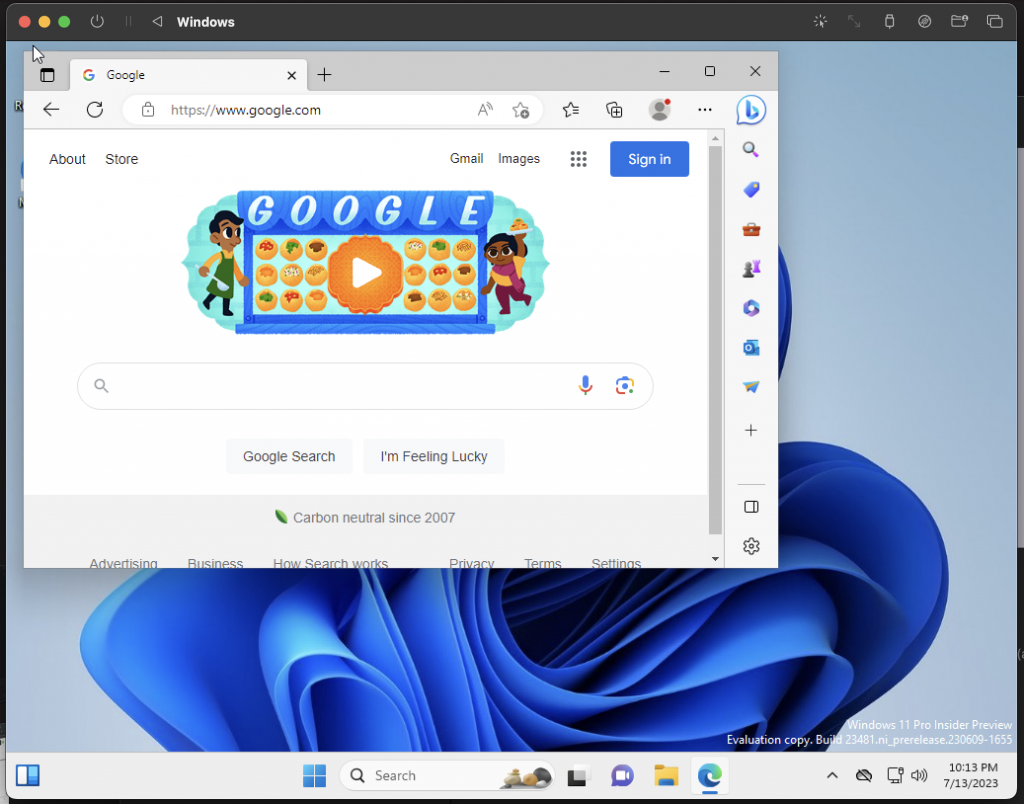This screenshot has height=804, width=1024.
Task: Open the Gmail link
Action: point(466,159)
